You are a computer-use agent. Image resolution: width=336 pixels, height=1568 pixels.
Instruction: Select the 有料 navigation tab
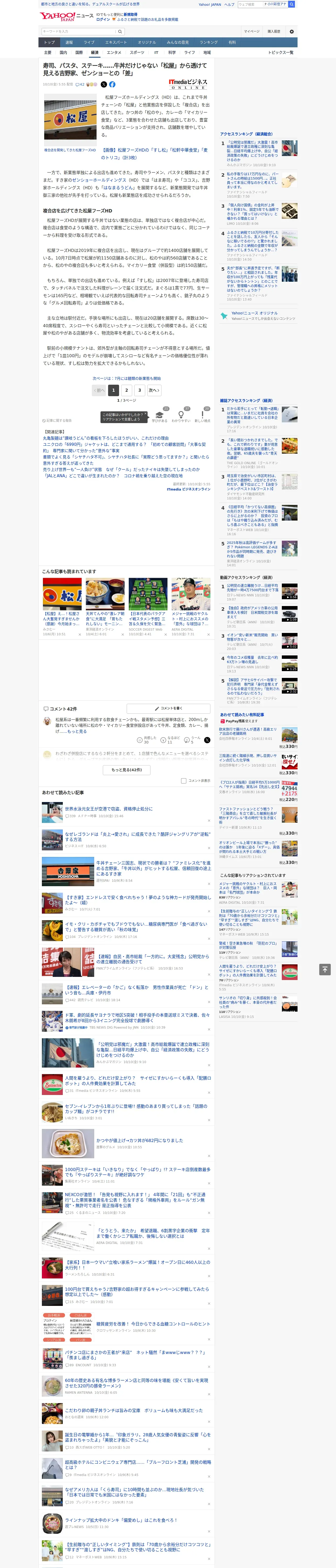tap(232, 43)
